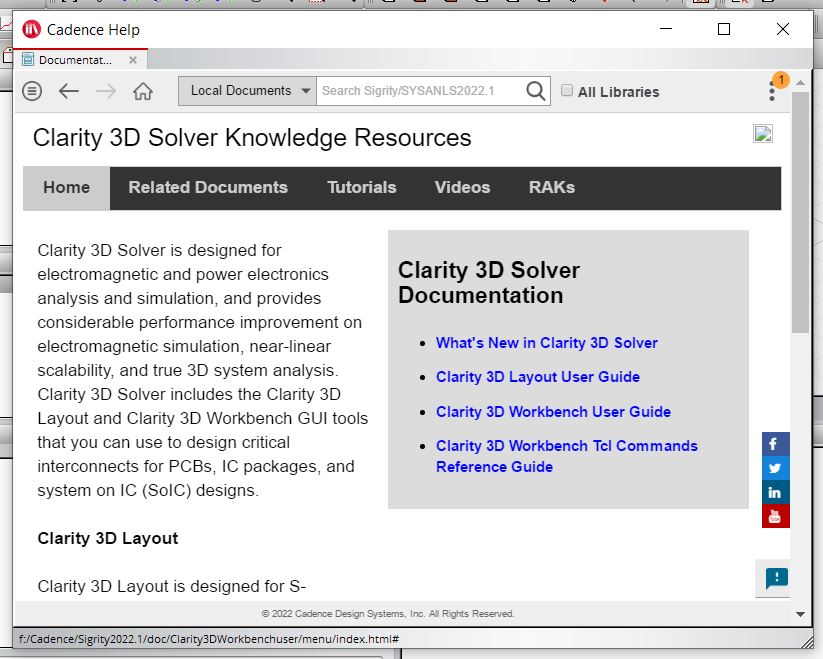Open the hamburger table-of-contents menu icon
The image size is (823, 659).
click(32, 91)
